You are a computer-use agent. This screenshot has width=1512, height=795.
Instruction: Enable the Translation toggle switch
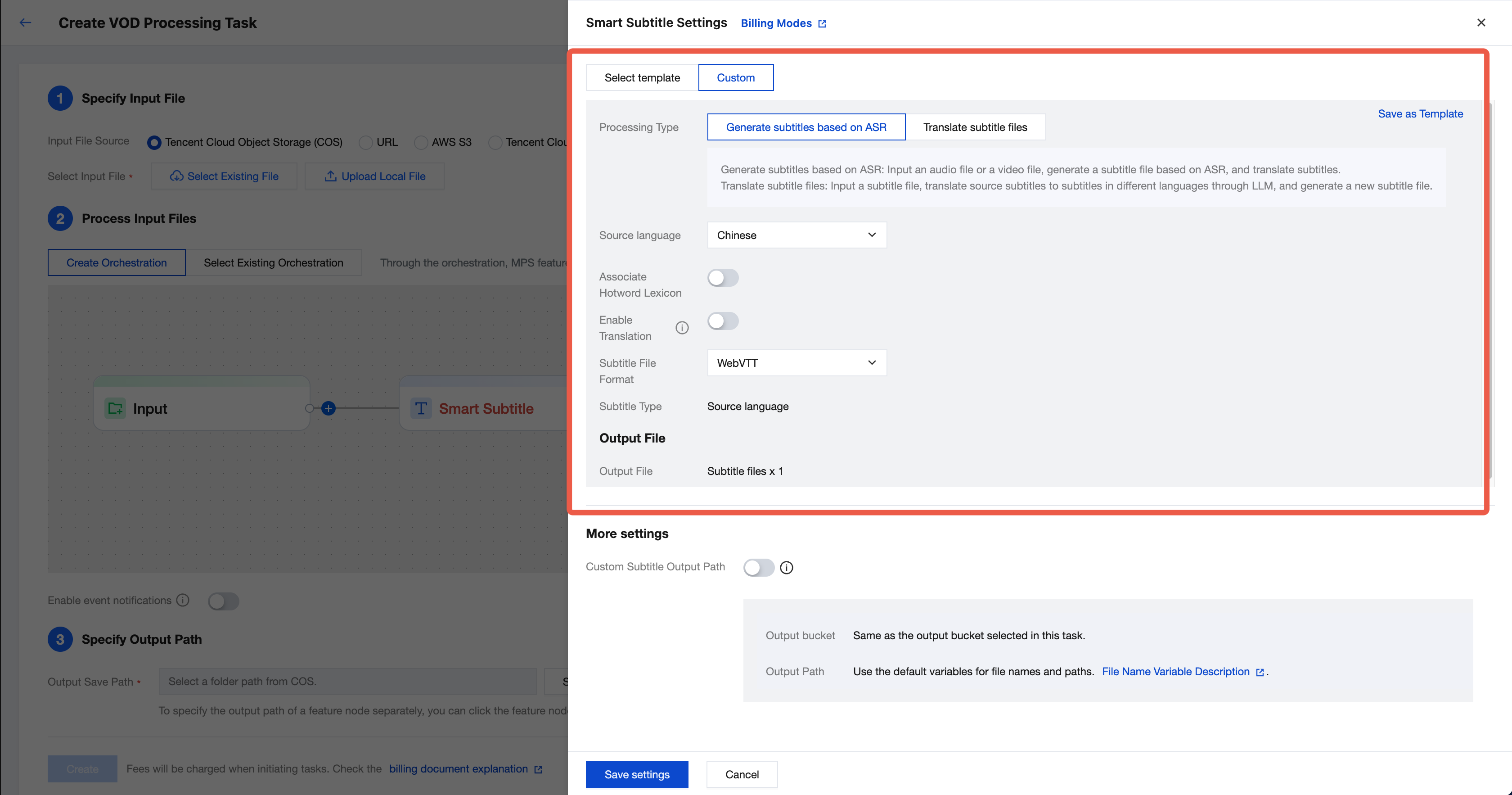pos(723,321)
